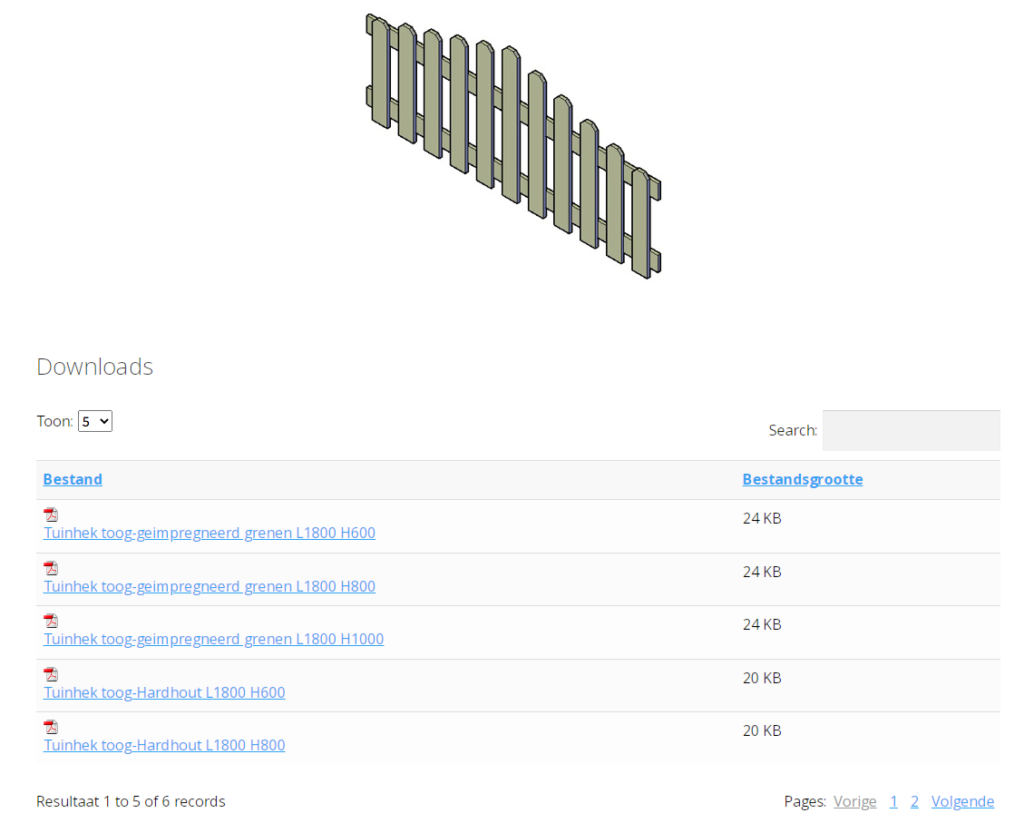Open the Toon records-per-page dropdown
The image size is (1024, 823).
point(95,421)
